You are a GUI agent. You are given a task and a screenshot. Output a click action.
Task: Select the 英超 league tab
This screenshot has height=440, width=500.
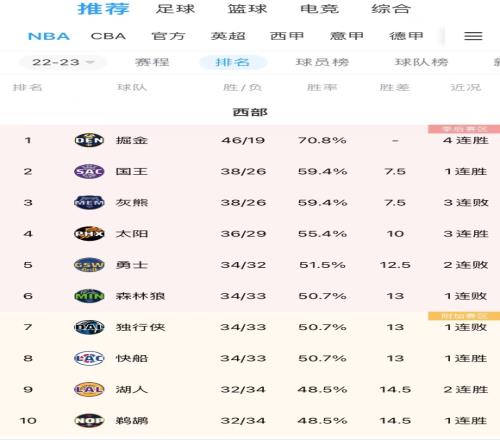pos(228,36)
